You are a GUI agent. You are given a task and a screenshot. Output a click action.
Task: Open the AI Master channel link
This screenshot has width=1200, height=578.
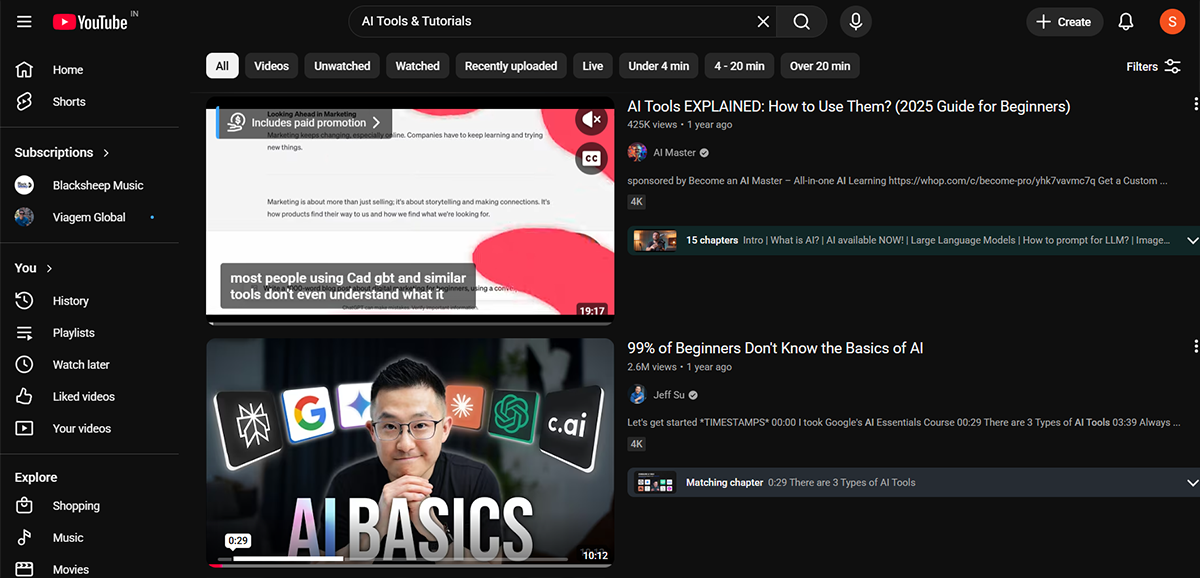pyautogui.click(x=675, y=153)
